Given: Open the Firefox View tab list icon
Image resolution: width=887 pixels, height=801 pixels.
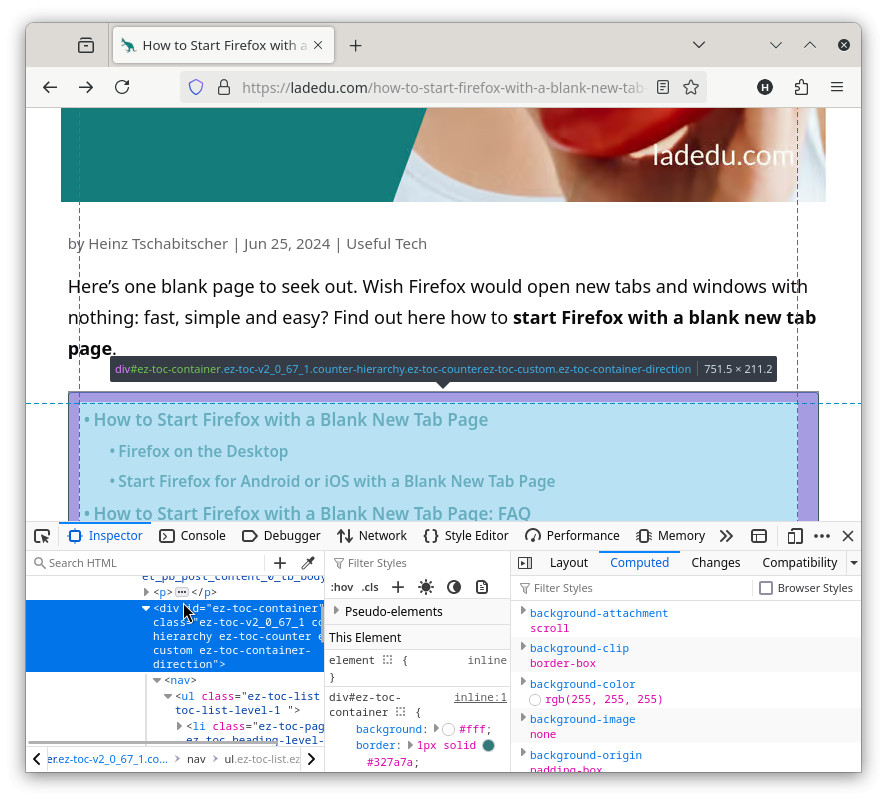Looking at the screenshot, I should click(86, 45).
